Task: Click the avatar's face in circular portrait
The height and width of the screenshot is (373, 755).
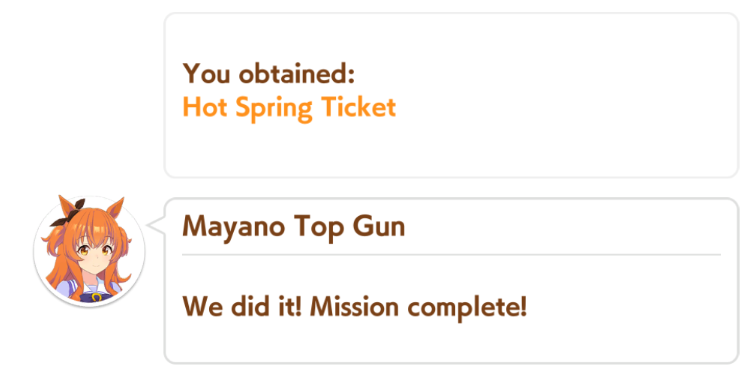Action: (x=91, y=255)
